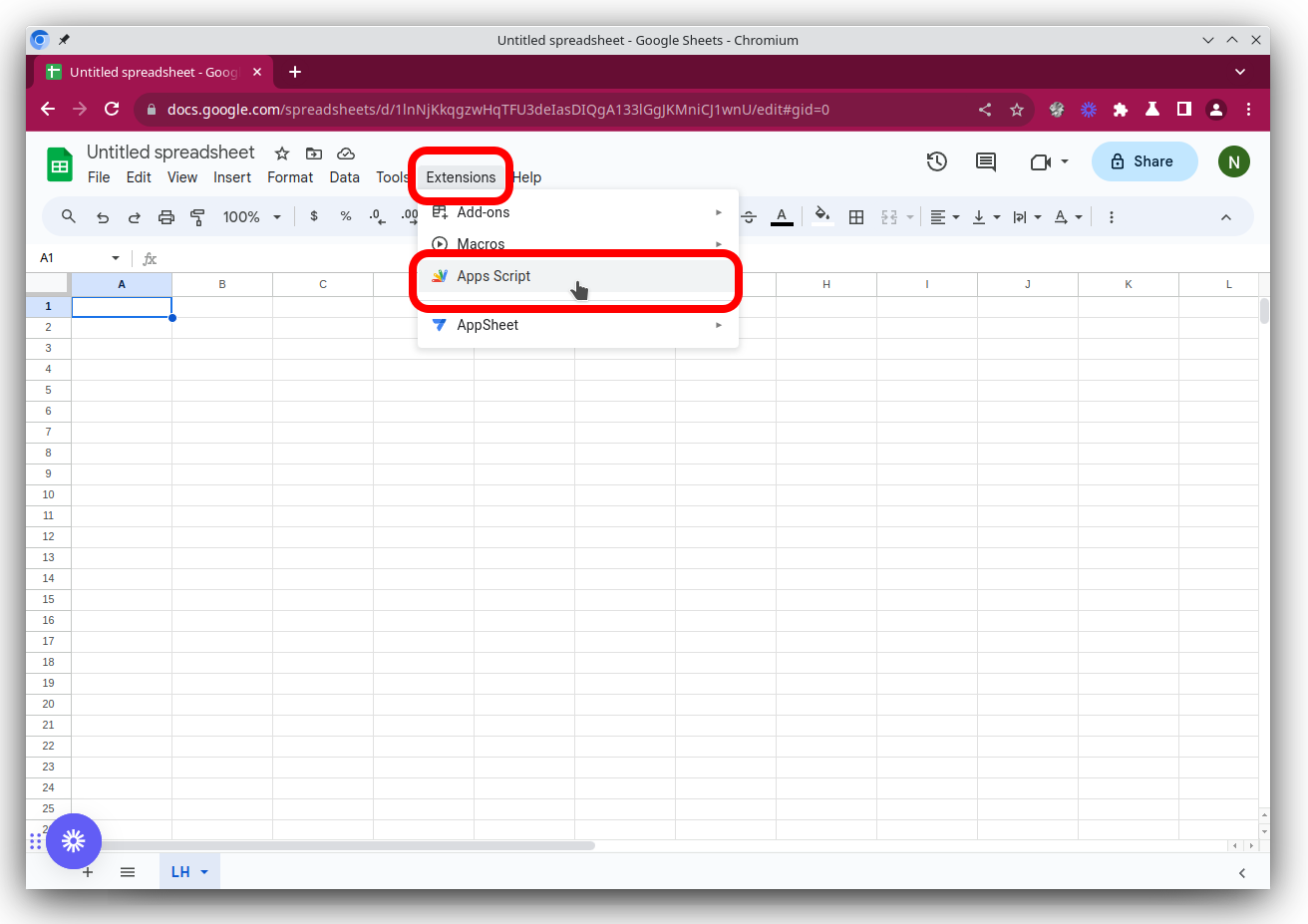This screenshot has width=1308, height=924.
Task: Click the Move to folder icon
Action: tap(314, 154)
